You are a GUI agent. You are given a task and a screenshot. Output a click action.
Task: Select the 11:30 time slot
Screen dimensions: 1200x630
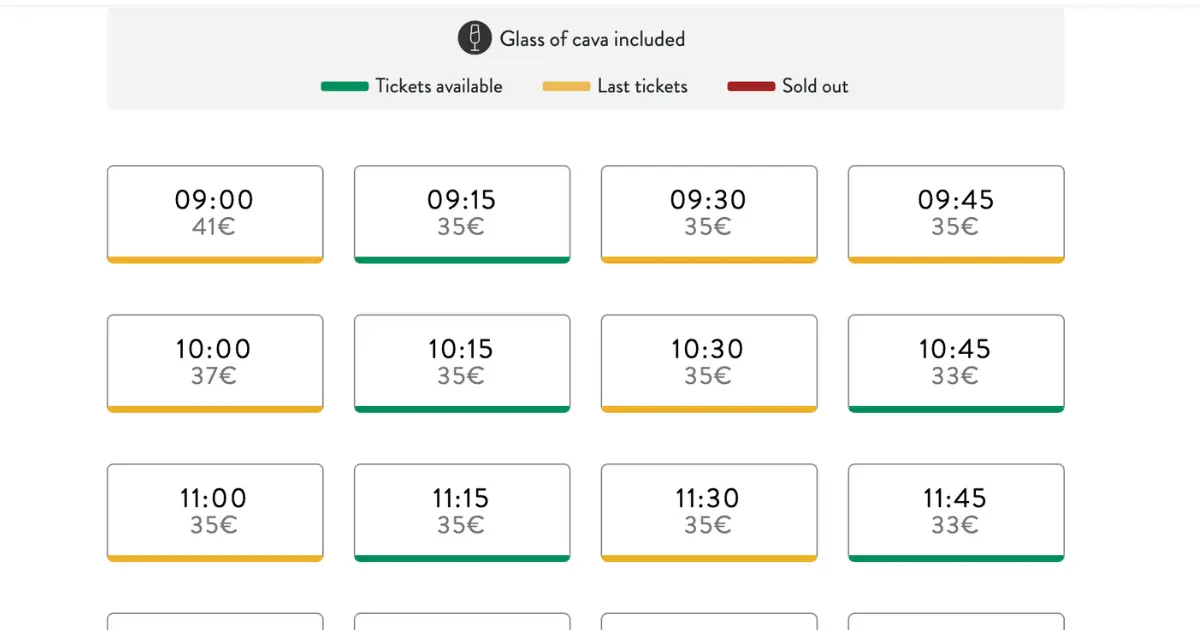coord(709,511)
